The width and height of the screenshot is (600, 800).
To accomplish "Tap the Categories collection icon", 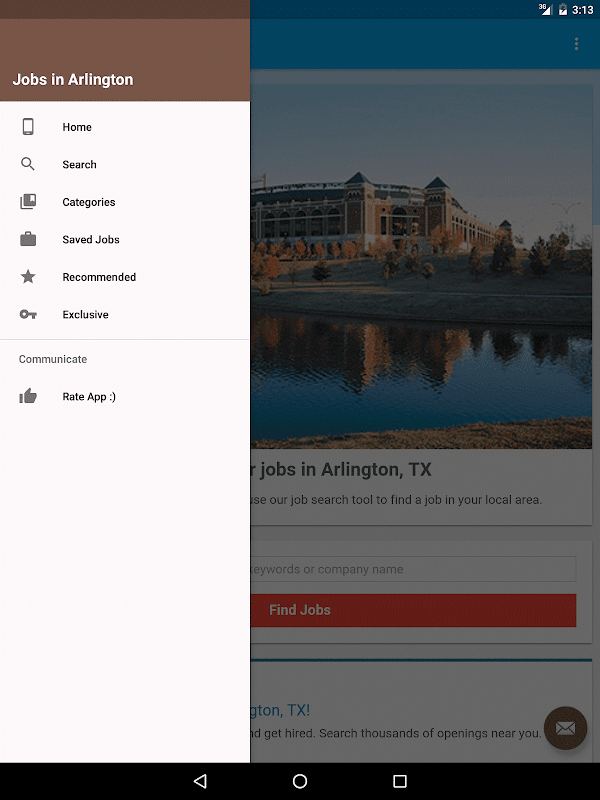I will coord(28,202).
